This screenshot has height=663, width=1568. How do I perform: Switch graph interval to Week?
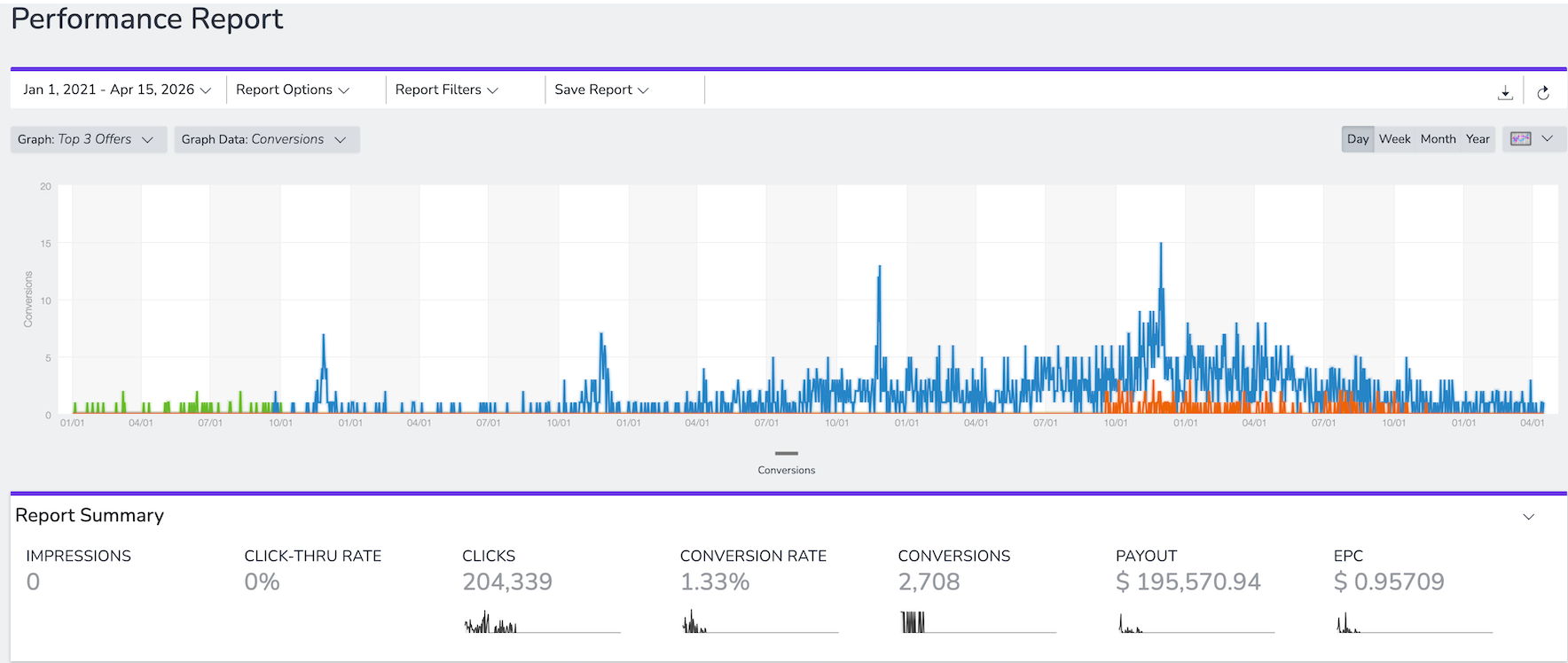[x=1394, y=139]
